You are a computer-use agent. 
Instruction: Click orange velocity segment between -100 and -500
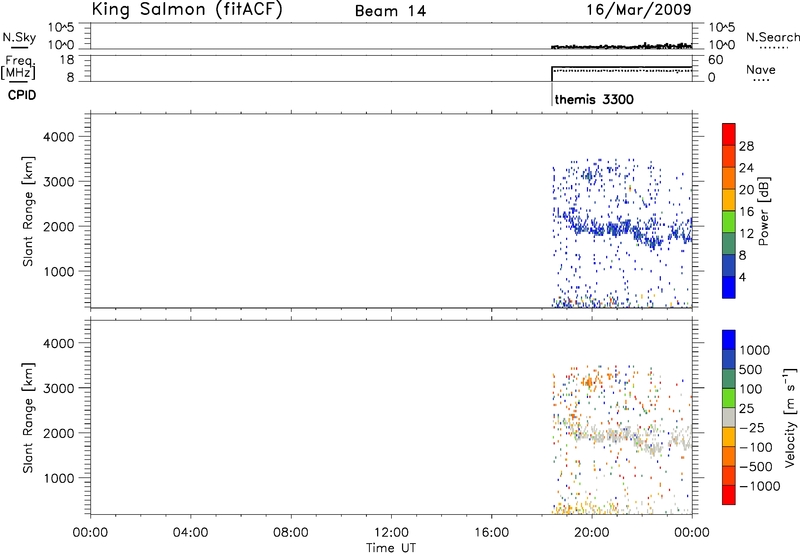pos(729,456)
